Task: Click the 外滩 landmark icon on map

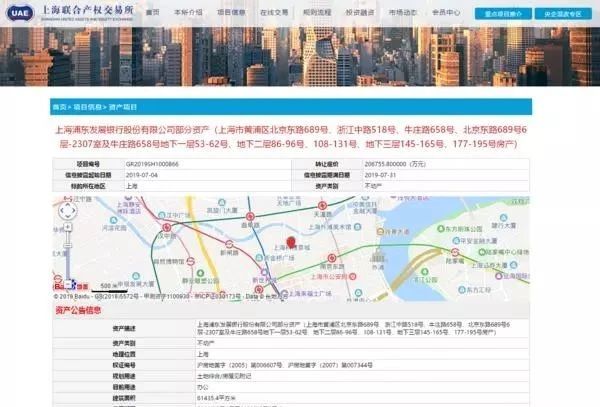Action: pyautogui.click(x=378, y=255)
